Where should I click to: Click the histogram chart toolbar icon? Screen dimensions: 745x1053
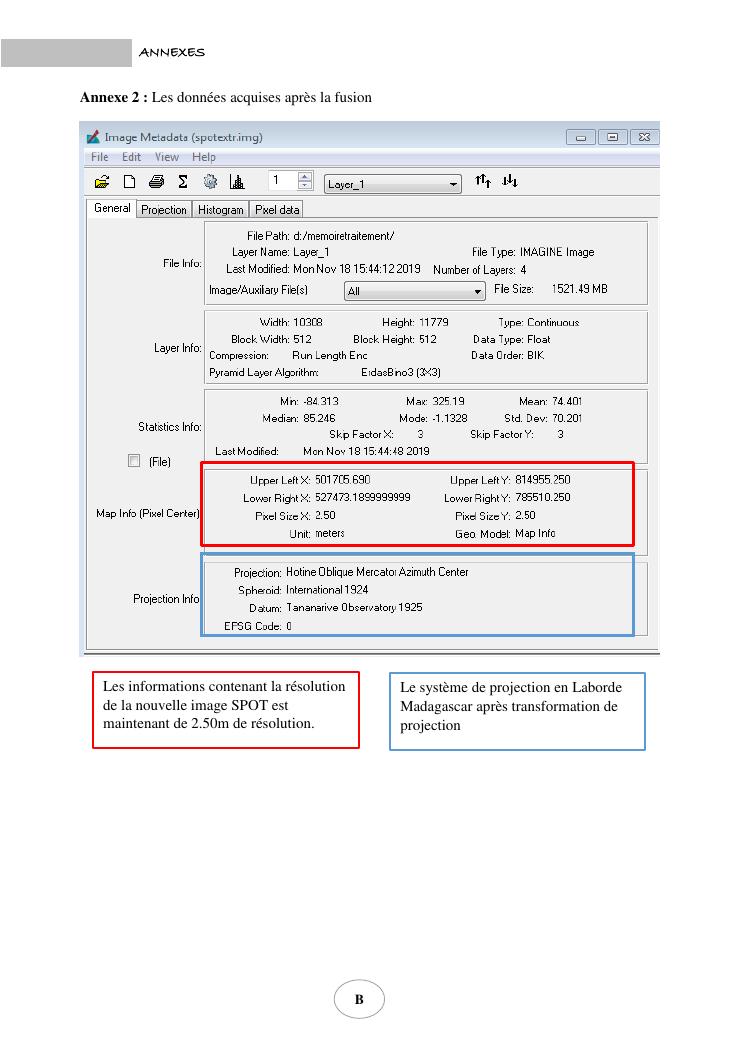[237, 182]
